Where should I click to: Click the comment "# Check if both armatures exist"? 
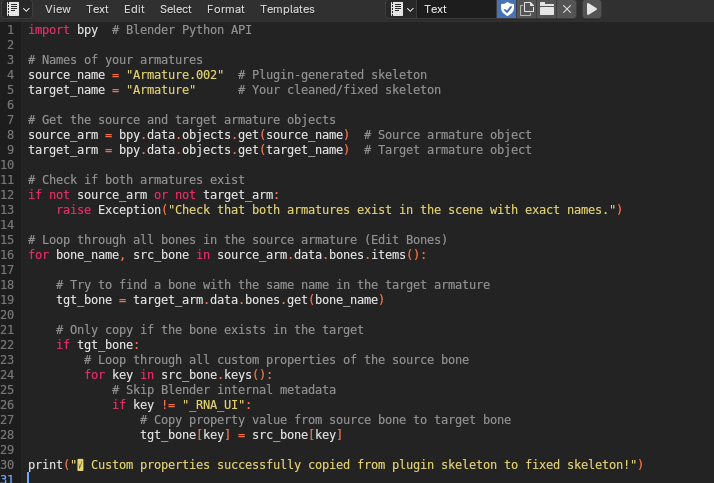137,180
